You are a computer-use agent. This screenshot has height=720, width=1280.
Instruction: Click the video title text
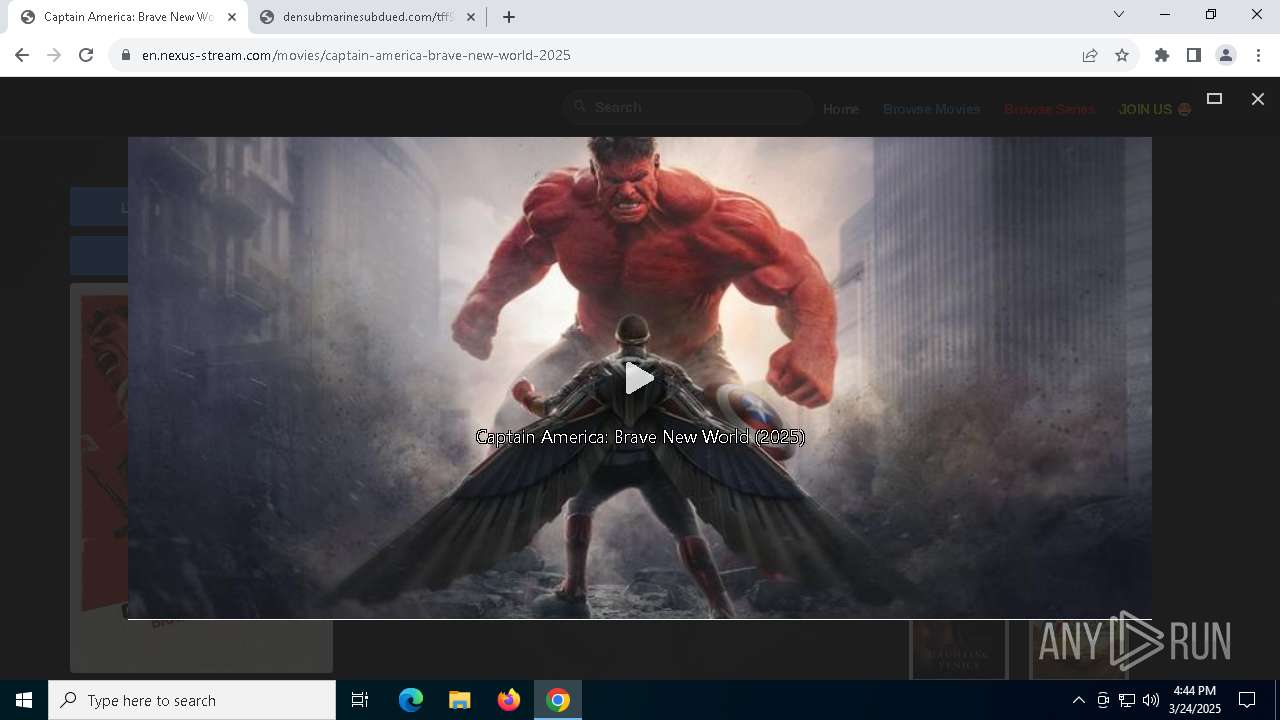[640, 437]
